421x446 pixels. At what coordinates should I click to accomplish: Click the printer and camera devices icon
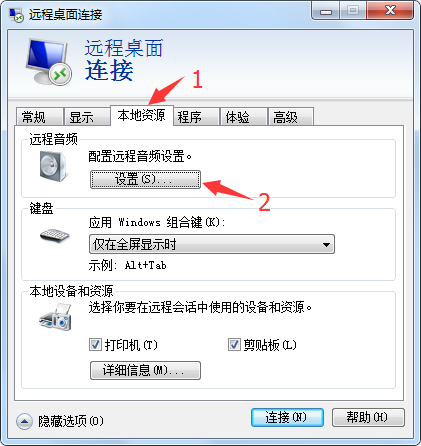point(55,317)
